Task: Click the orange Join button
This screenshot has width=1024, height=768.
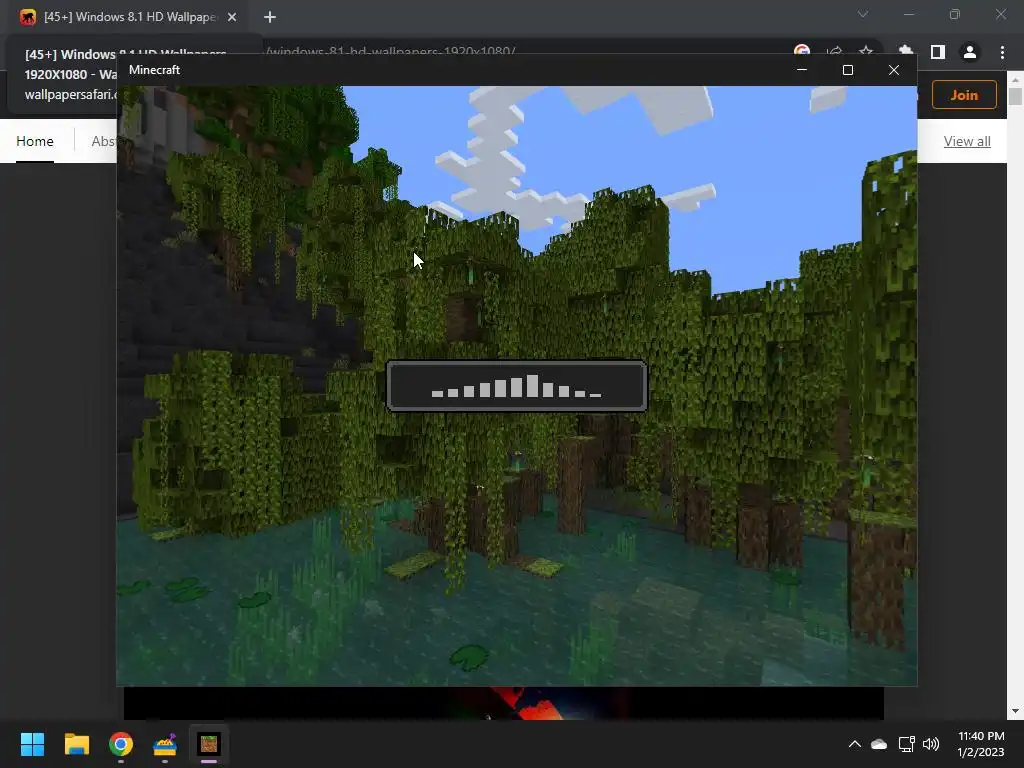Action: 964,95
